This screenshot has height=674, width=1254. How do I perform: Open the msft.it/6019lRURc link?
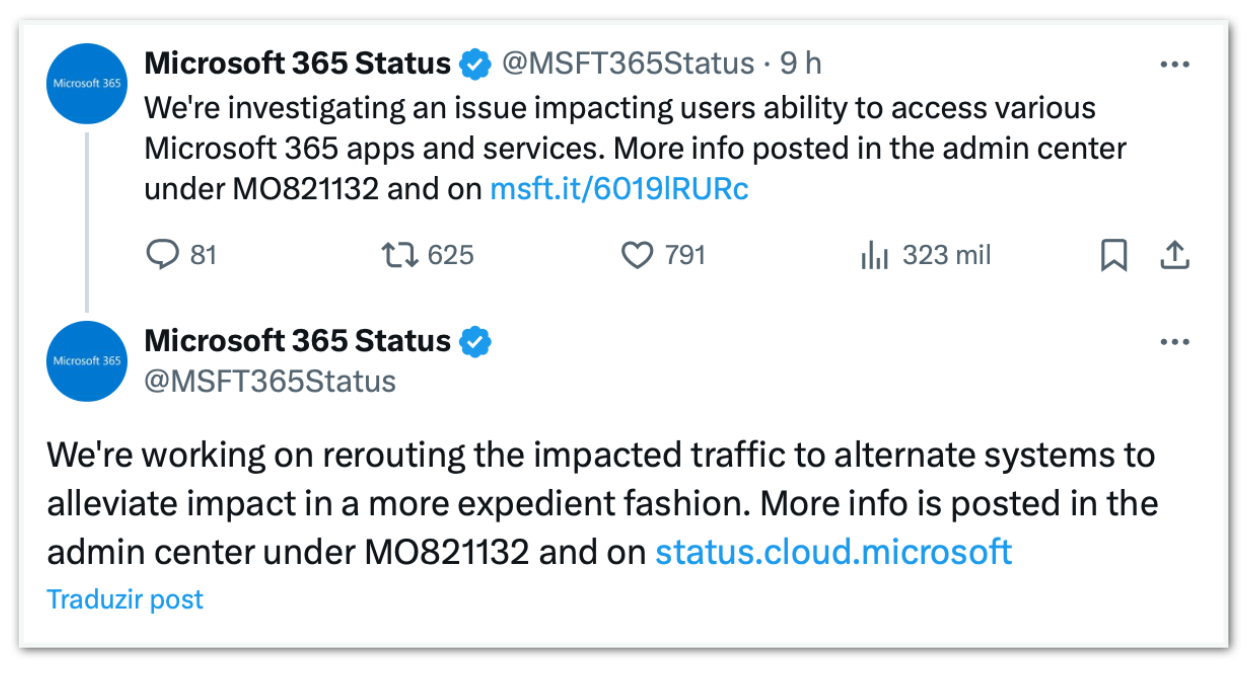pos(619,189)
